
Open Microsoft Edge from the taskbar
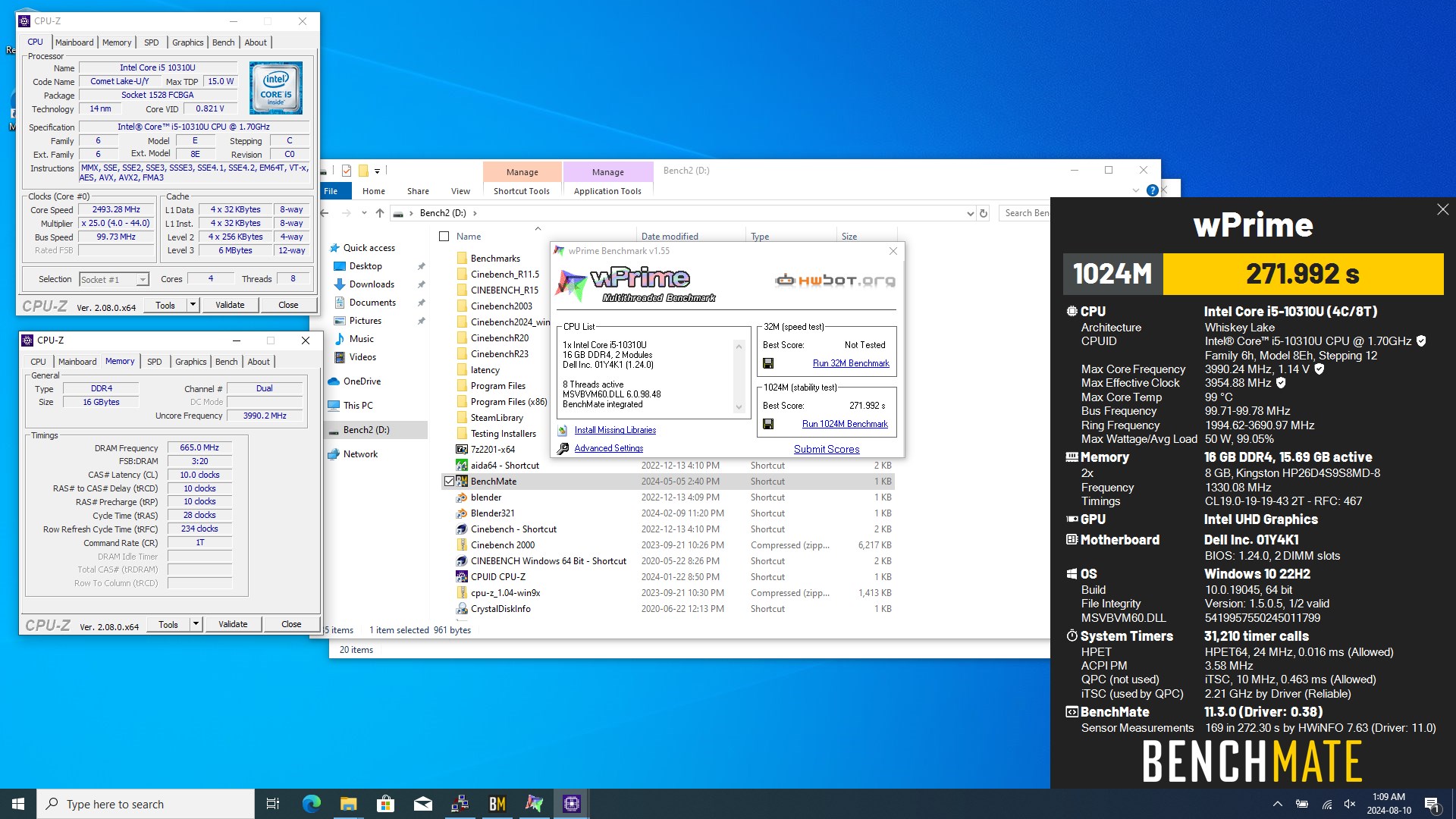tap(312, 804)
